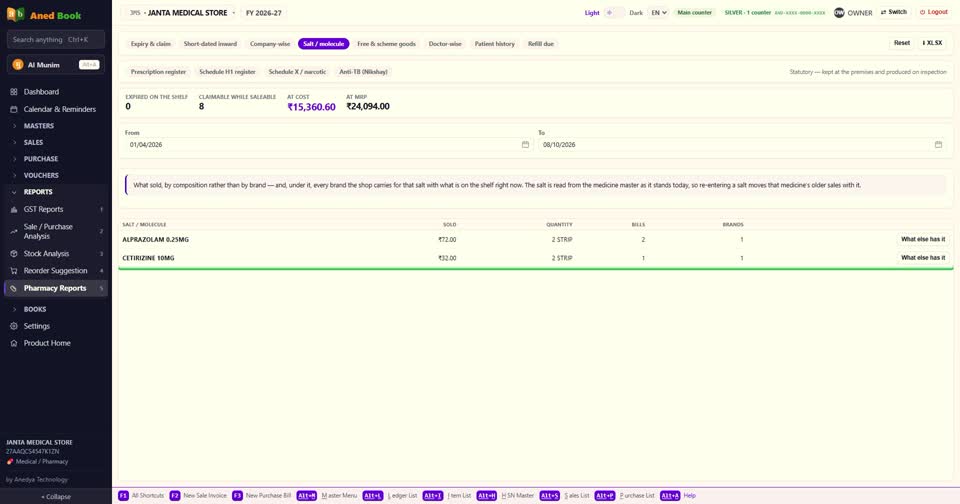This screenshot has width=960, height=504.
Task: Collapse the sidebar with Collapse control
Action: pyautogui.click(x=56, y=497)
